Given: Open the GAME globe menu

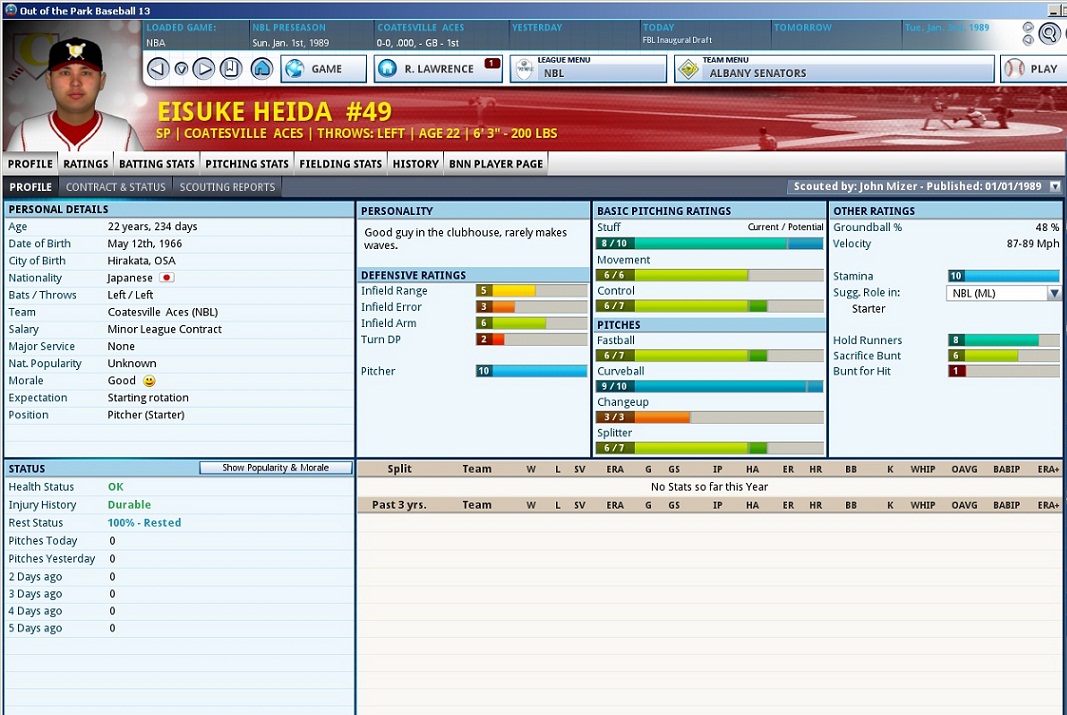Looking at the screenshot, I should tap(320, 68).
